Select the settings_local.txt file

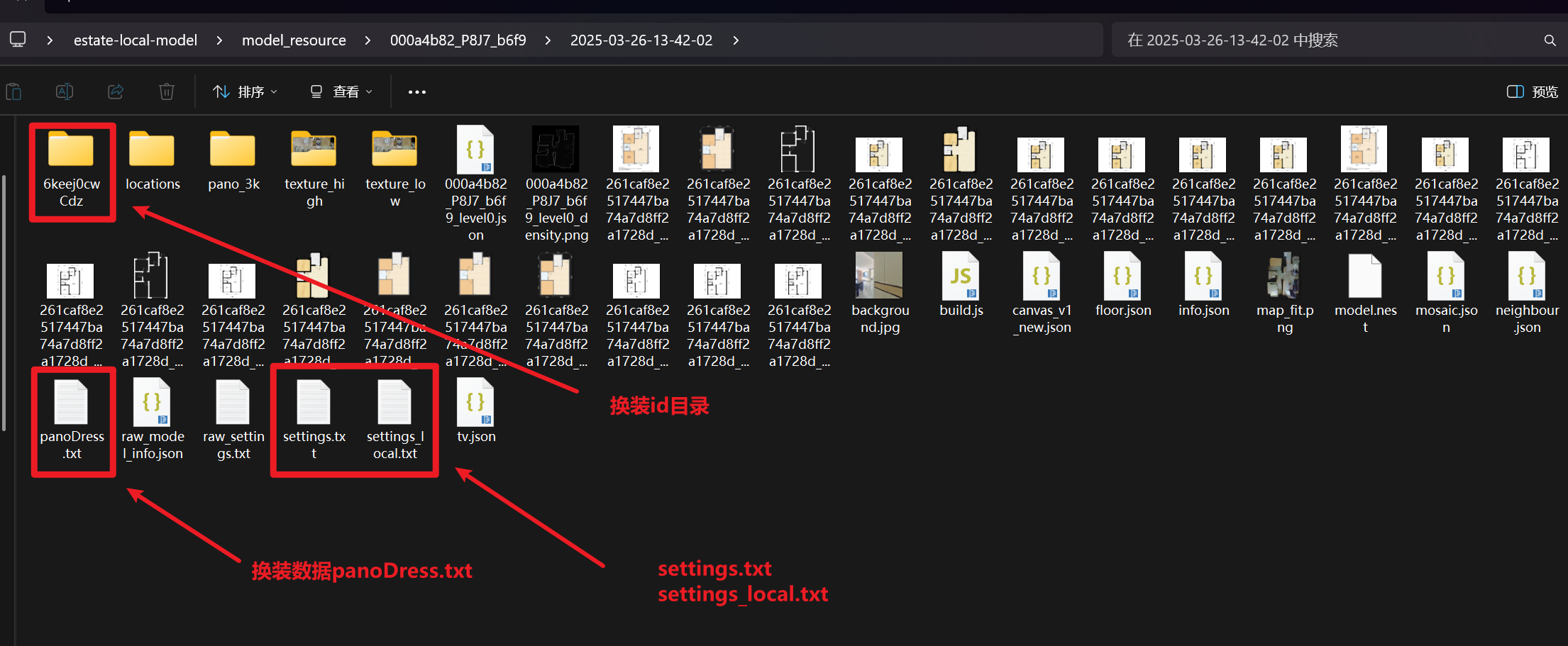395,421
